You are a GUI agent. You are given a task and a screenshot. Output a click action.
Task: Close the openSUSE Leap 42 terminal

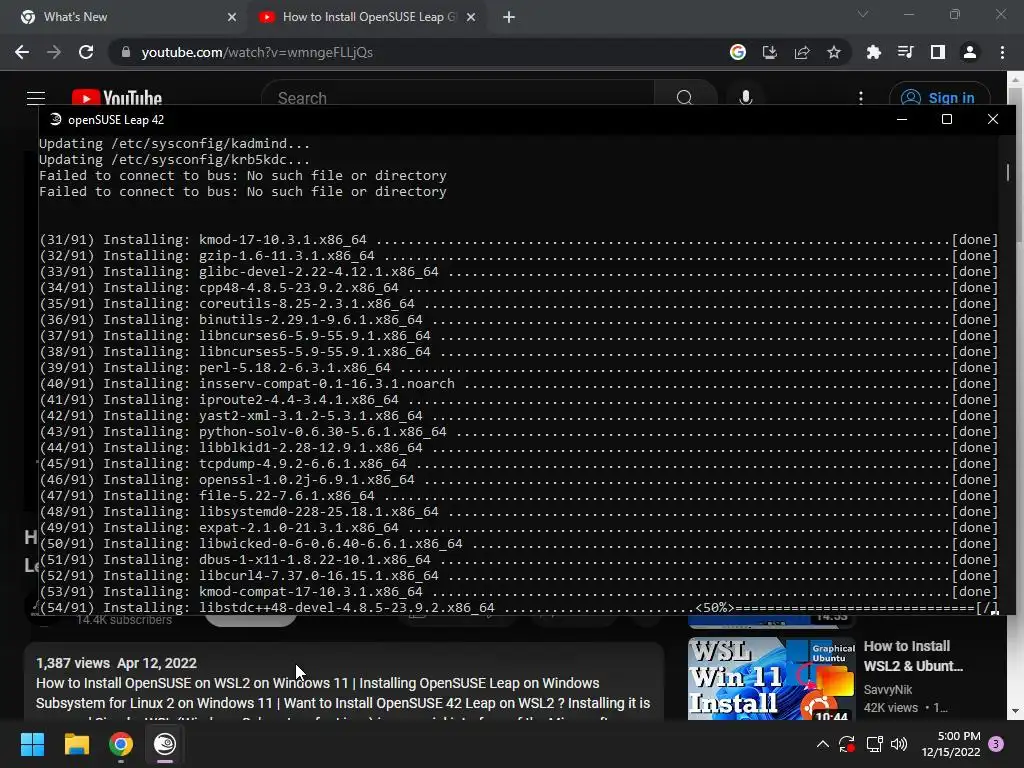tap(993, 119)
